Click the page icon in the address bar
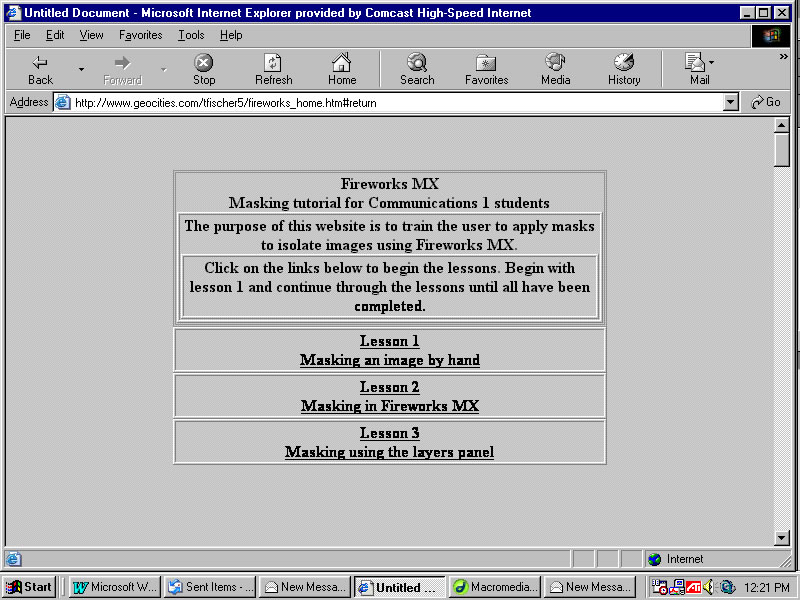The image size is (800, 600). click(62, 103)
